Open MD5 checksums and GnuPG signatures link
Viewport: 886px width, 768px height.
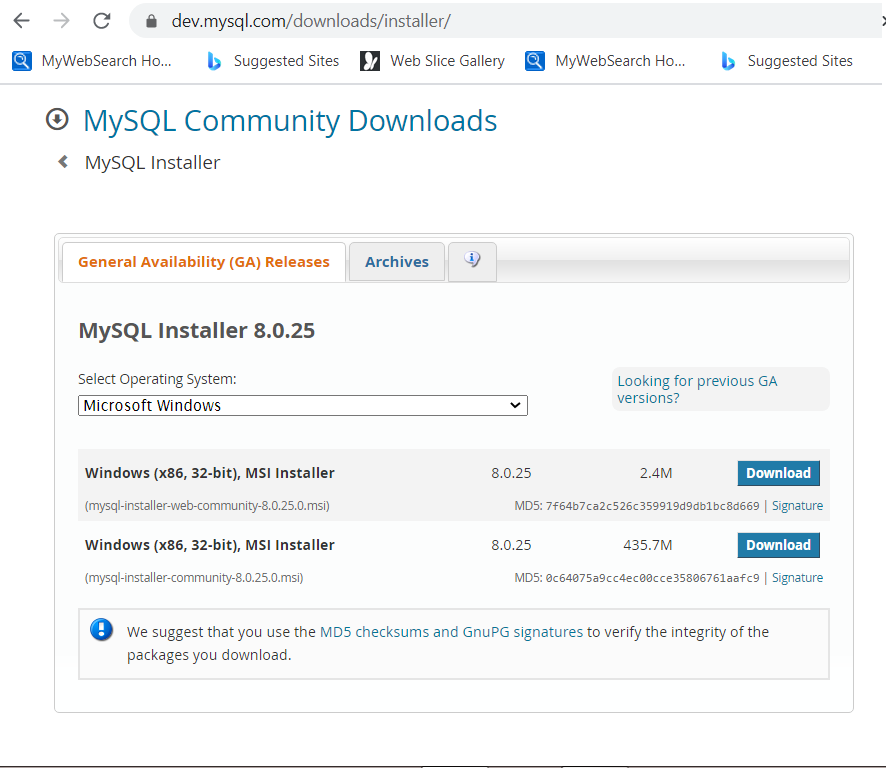(451, 632)
